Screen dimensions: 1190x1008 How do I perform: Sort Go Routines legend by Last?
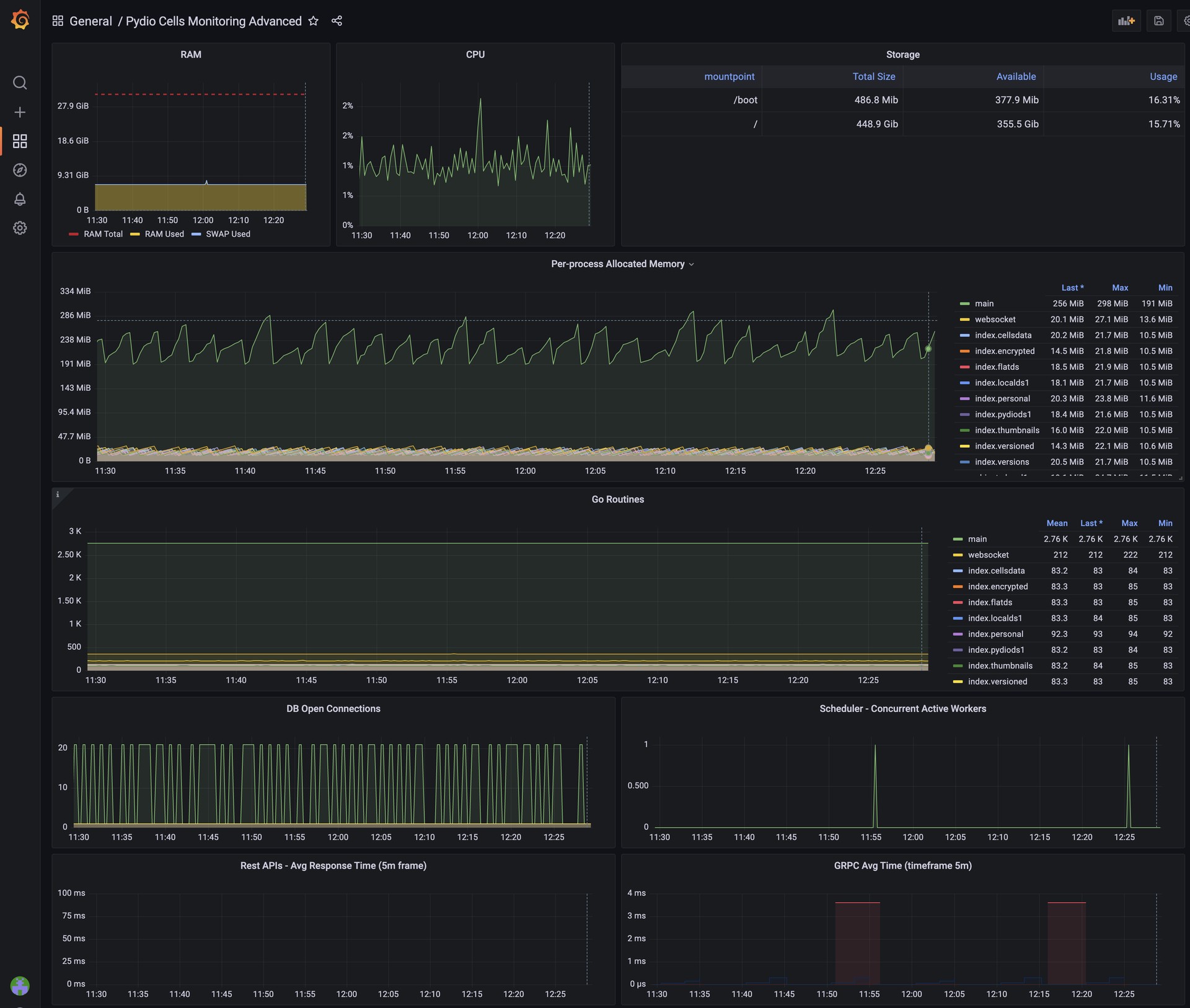click(1091, 524)
